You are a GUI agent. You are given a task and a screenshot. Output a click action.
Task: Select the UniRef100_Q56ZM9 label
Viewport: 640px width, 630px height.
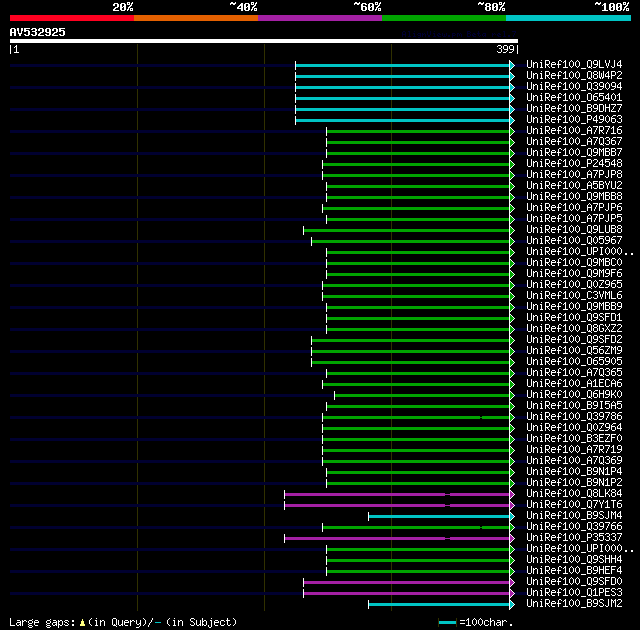click(574, 351)
